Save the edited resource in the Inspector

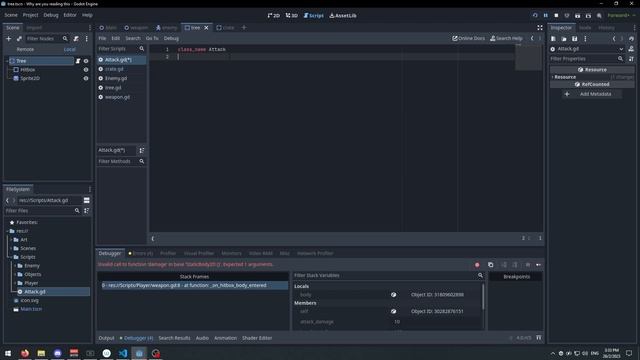pyautogui.click(x=574, y=39)
